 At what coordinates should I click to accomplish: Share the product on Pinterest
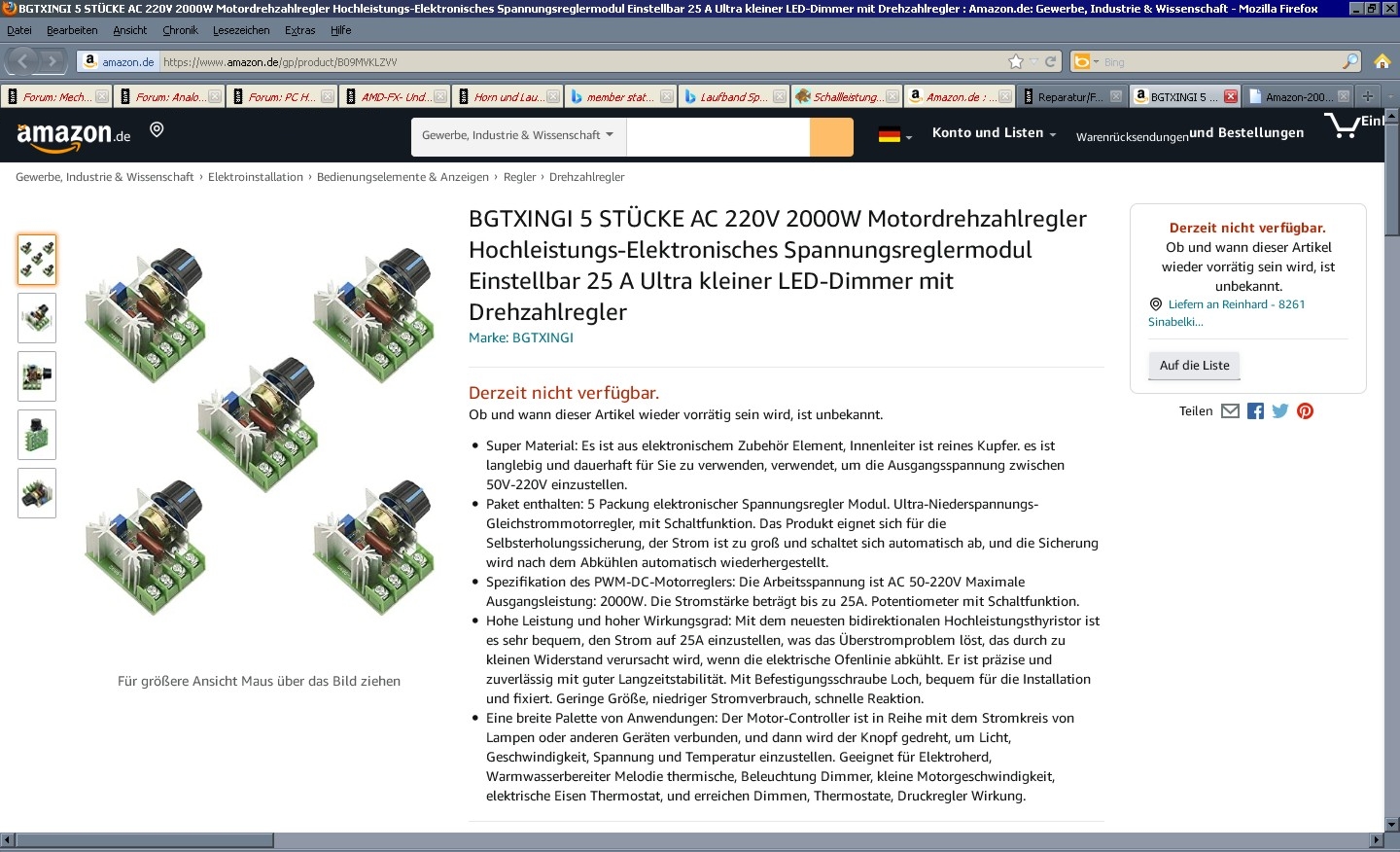point(1306,410)
